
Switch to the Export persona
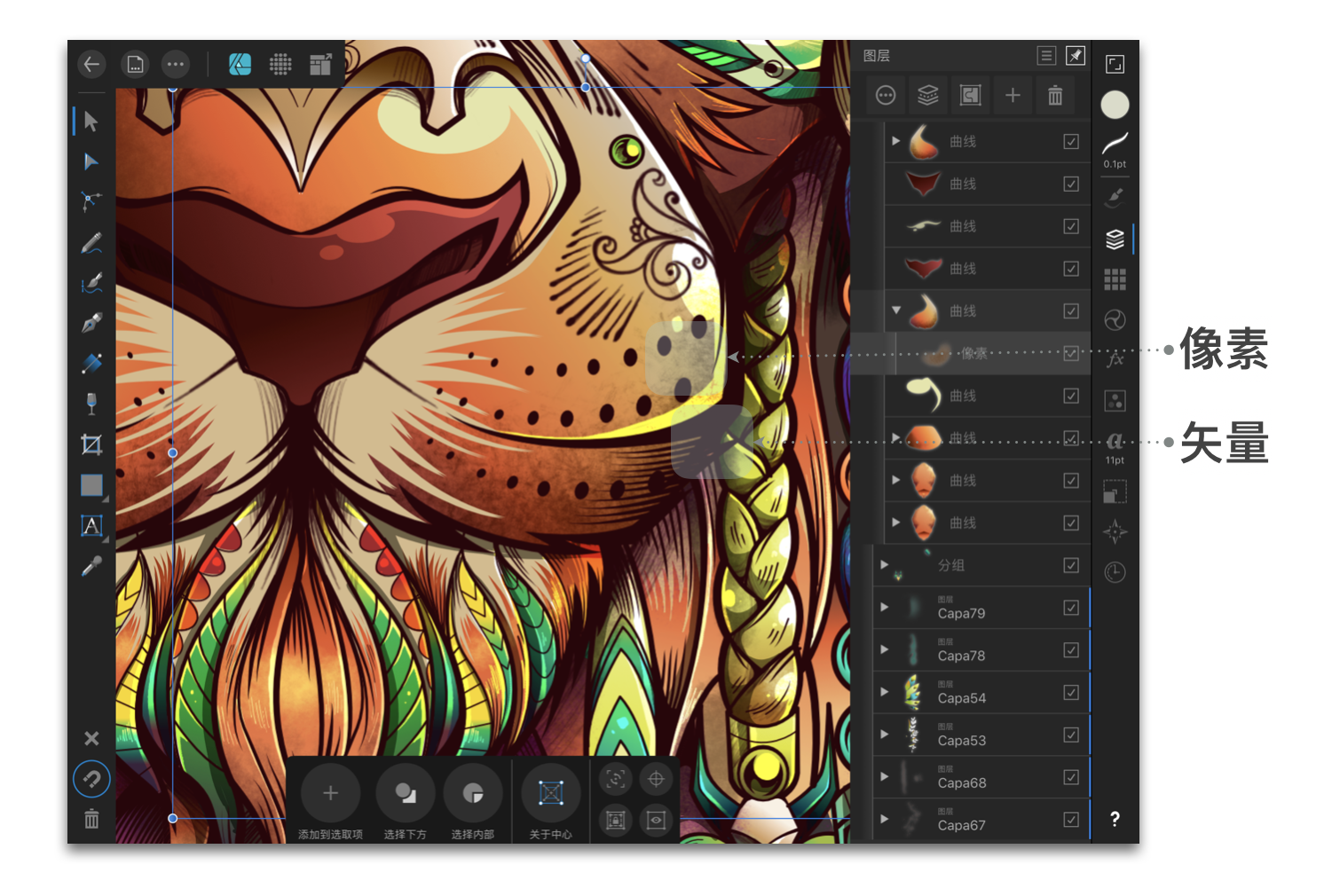click(x=320, y=64)
